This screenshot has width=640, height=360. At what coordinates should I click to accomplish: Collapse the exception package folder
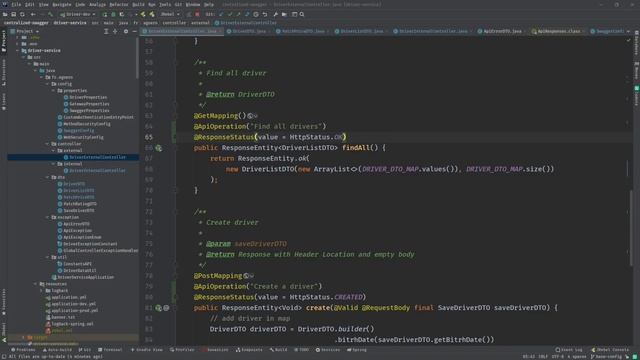tap(48, 217)
